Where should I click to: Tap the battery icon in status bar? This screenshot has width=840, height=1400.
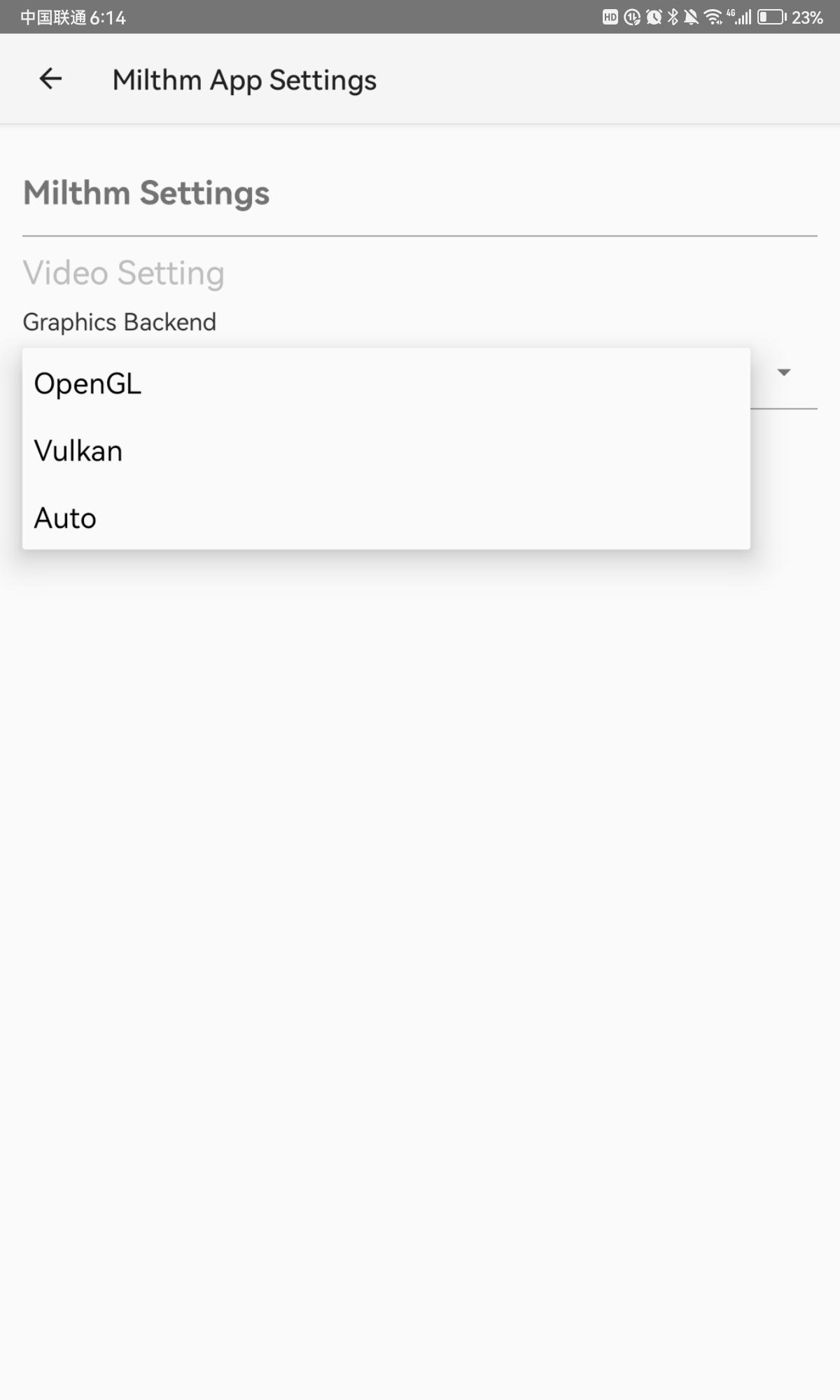[771, 17]
